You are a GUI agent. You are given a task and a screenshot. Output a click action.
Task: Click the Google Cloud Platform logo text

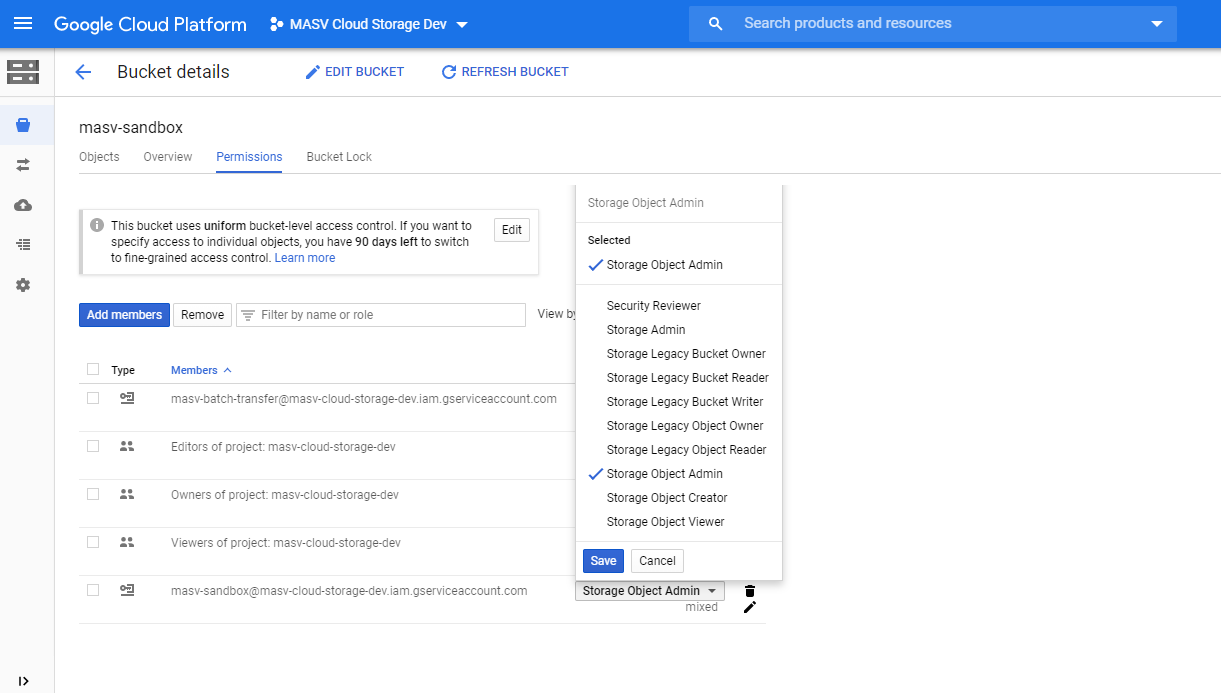click(x=150, y=24)
